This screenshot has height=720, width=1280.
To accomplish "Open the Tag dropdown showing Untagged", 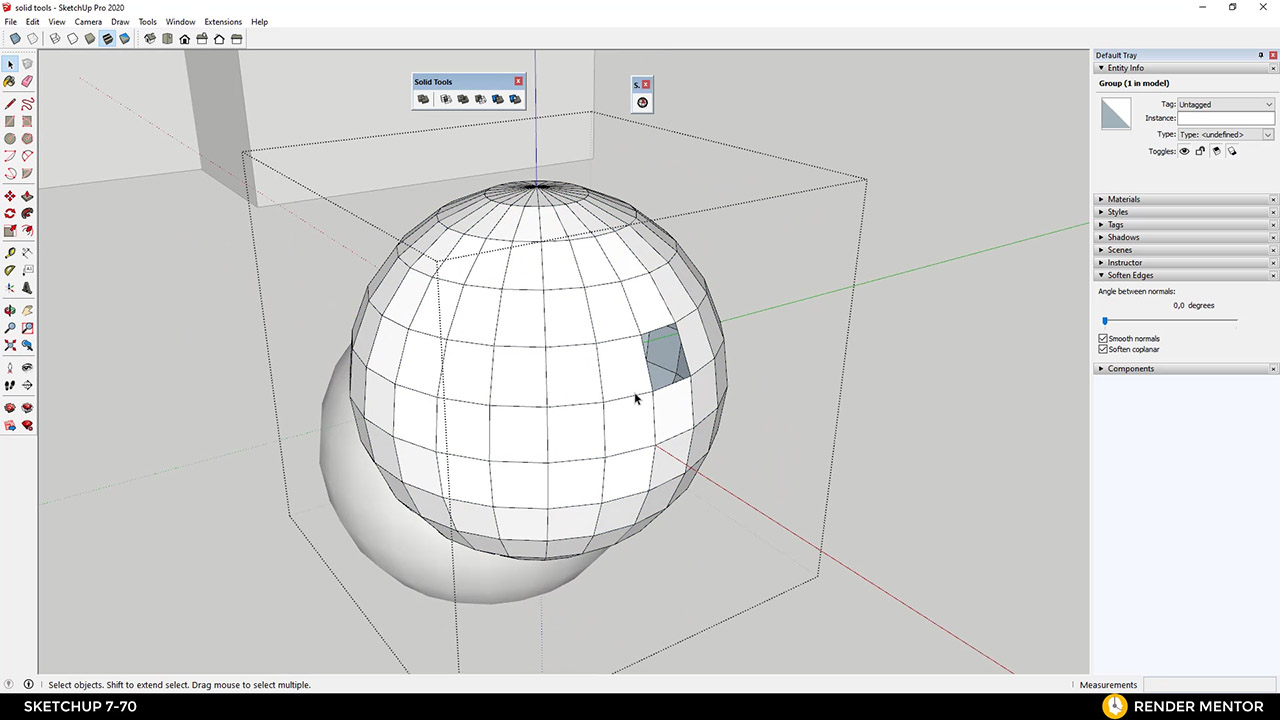I will coord(1224,104).
